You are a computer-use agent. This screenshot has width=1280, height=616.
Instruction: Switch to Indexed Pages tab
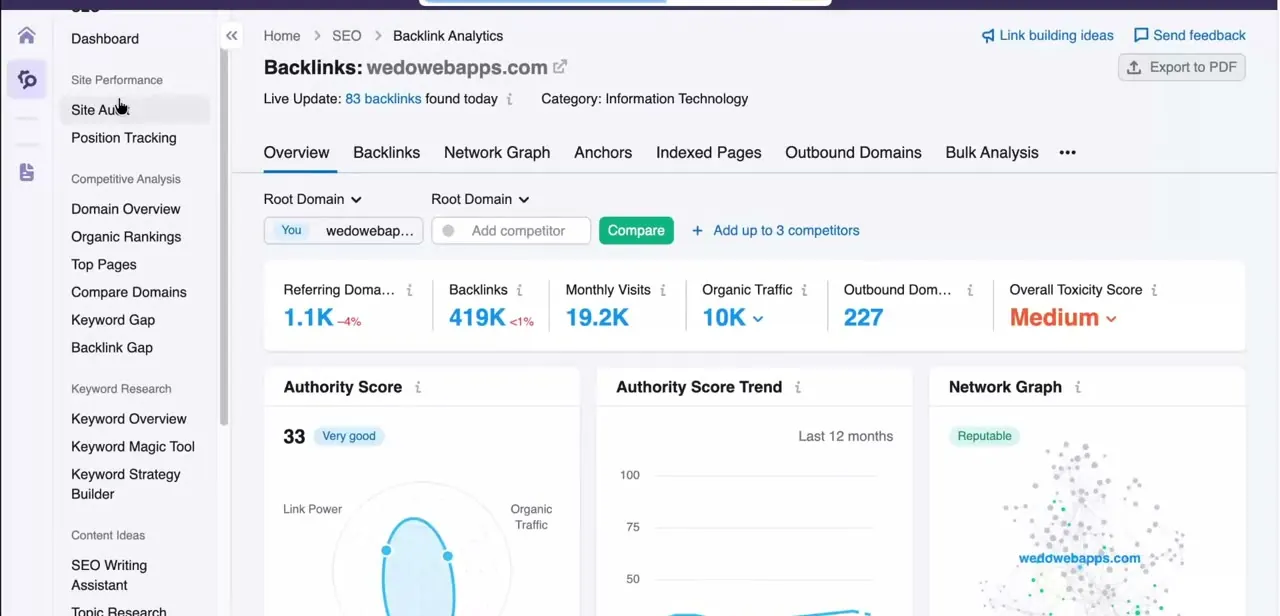click(709, 153)
